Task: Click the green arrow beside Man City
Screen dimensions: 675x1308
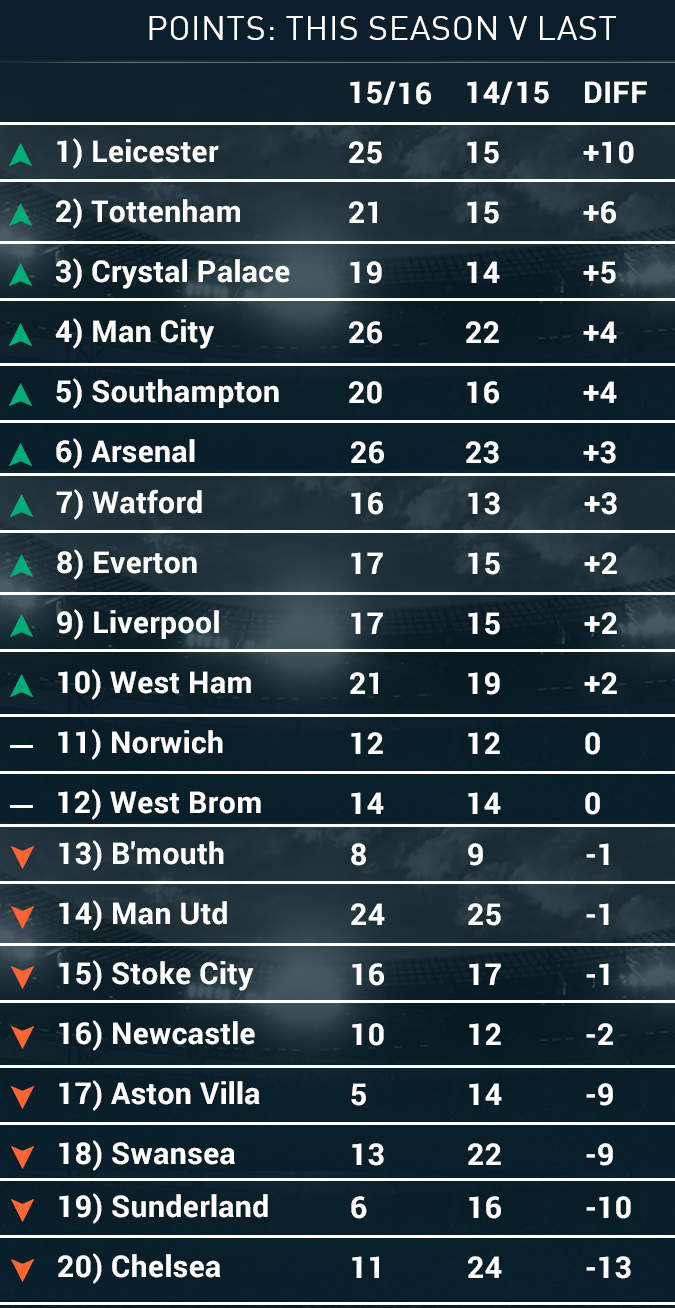Action: coord(21,335)
